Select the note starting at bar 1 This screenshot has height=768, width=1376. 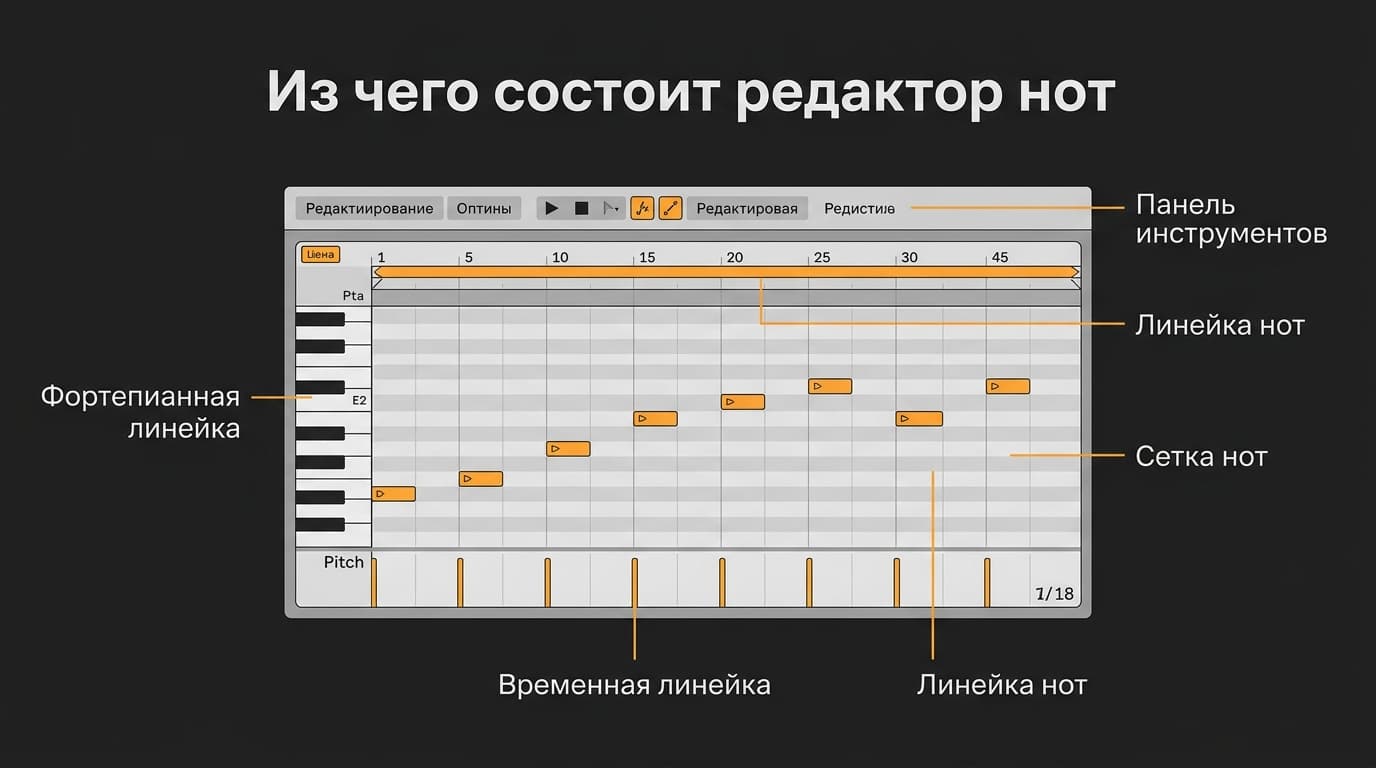pos(393,493)
